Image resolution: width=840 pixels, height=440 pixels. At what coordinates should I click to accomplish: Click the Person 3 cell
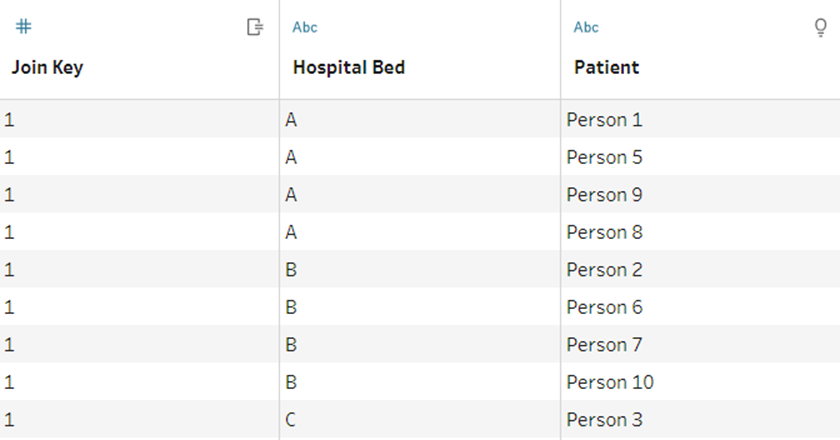604,420
